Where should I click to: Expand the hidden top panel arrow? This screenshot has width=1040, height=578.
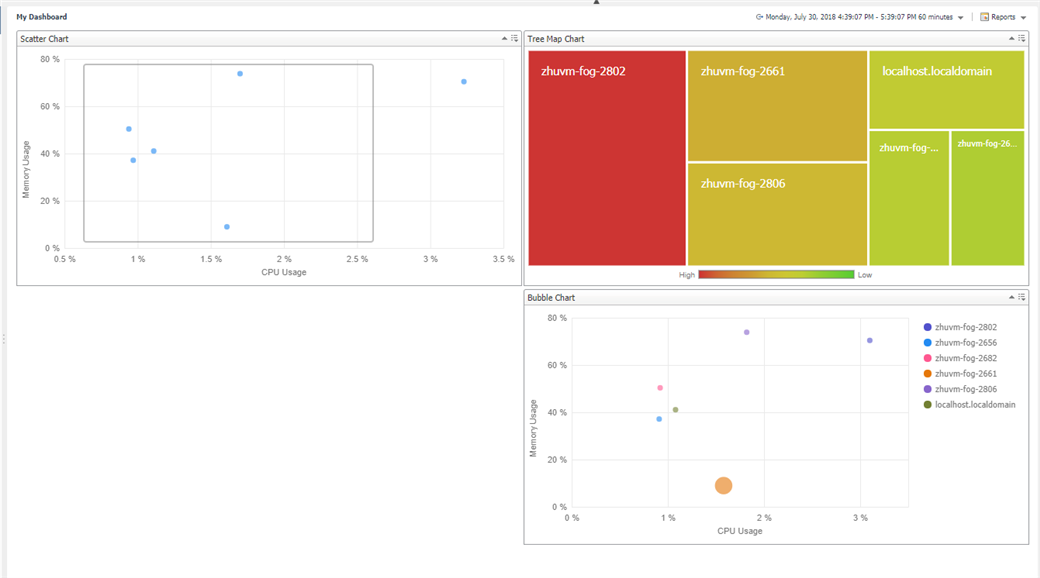[x=596, y=2]
